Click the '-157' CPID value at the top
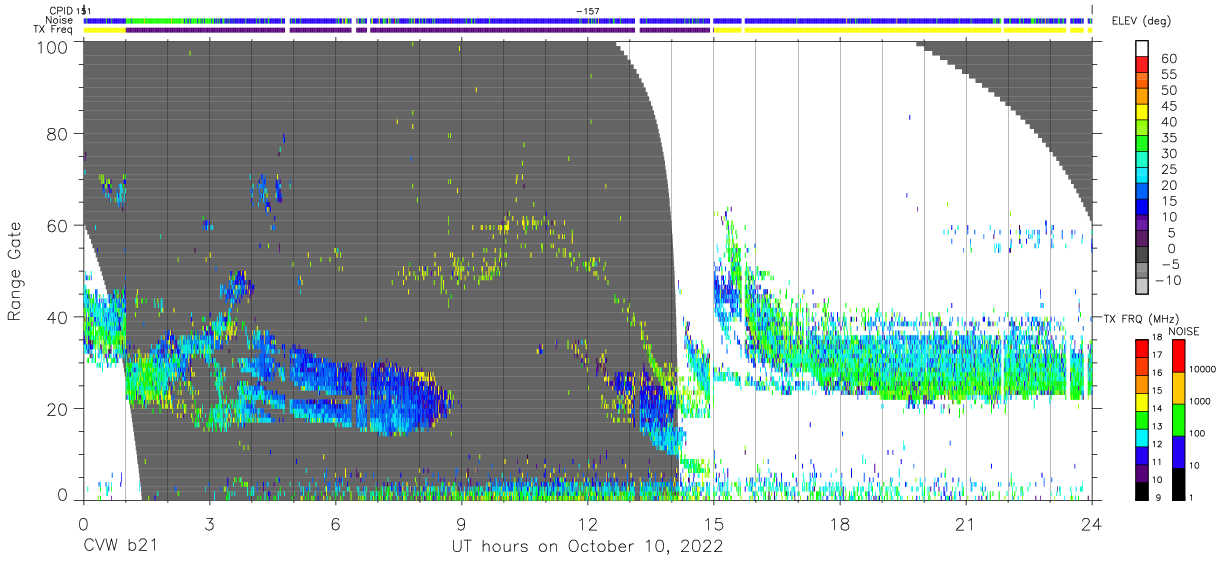Image resolution: width=1228 pixels, height=567 pixels. coord(587,10)
